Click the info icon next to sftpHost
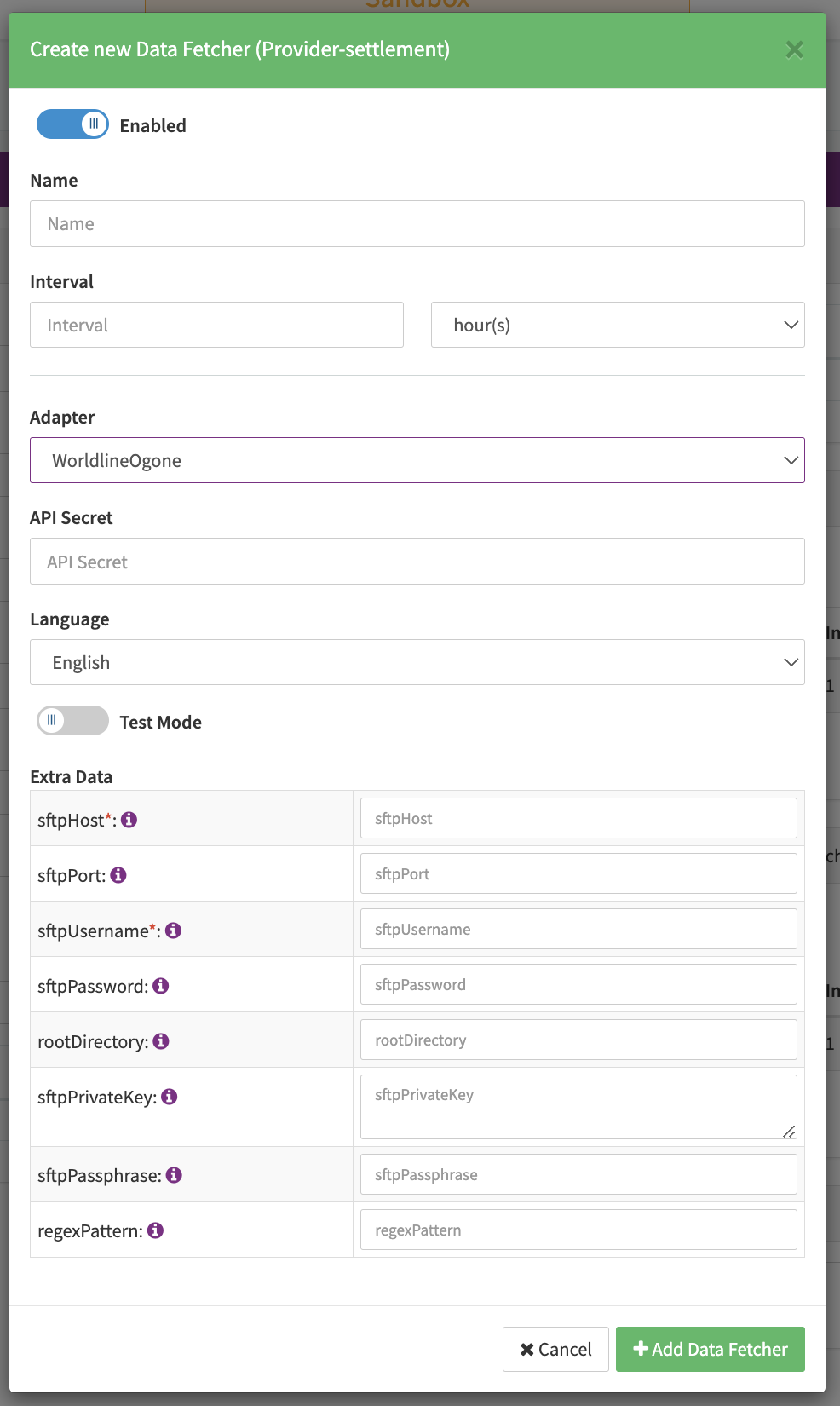840x1406 pixels. pos(129,820)
